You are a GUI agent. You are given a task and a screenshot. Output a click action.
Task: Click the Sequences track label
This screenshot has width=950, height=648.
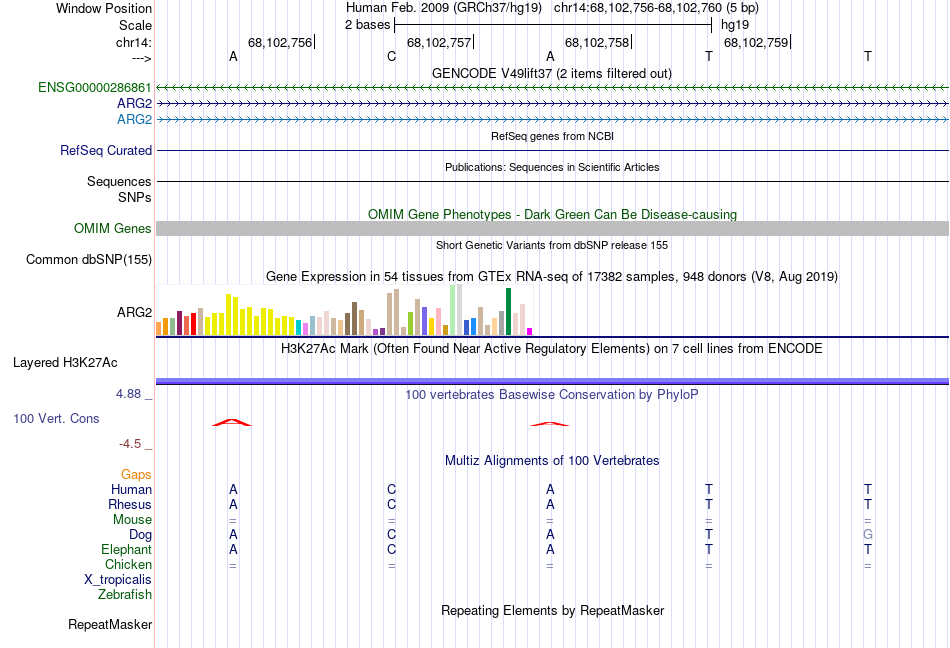(119, 181)
